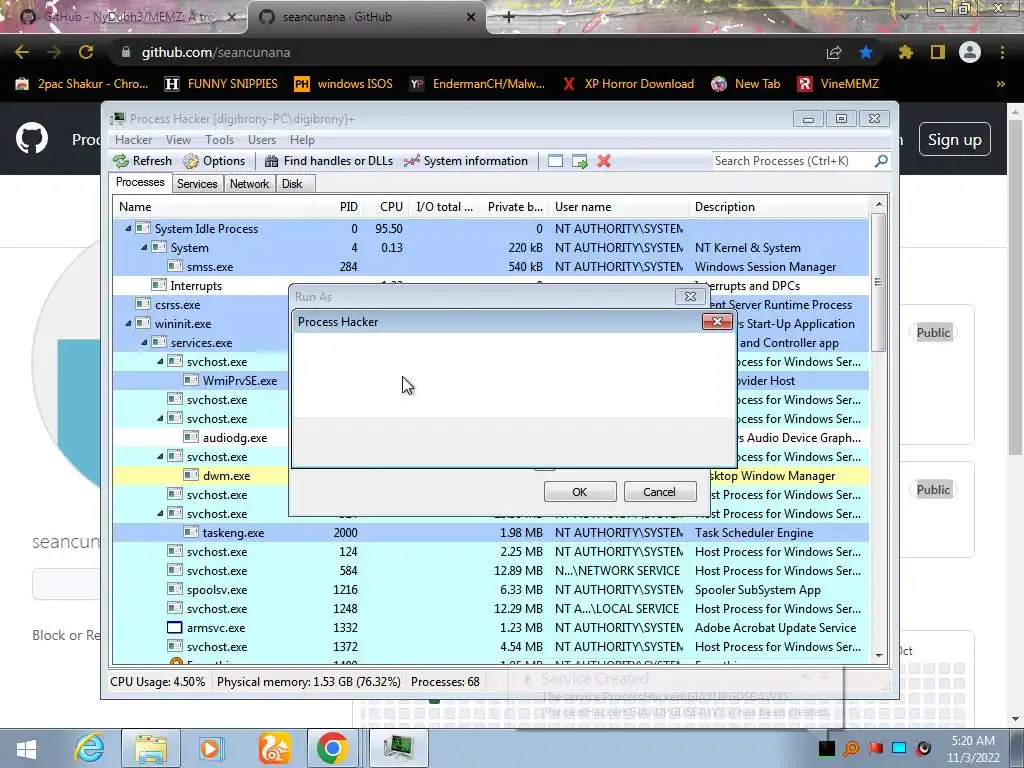Viewport: 1024px width, 768px height.
Task: Open the View menu
Action: [178, 140]
